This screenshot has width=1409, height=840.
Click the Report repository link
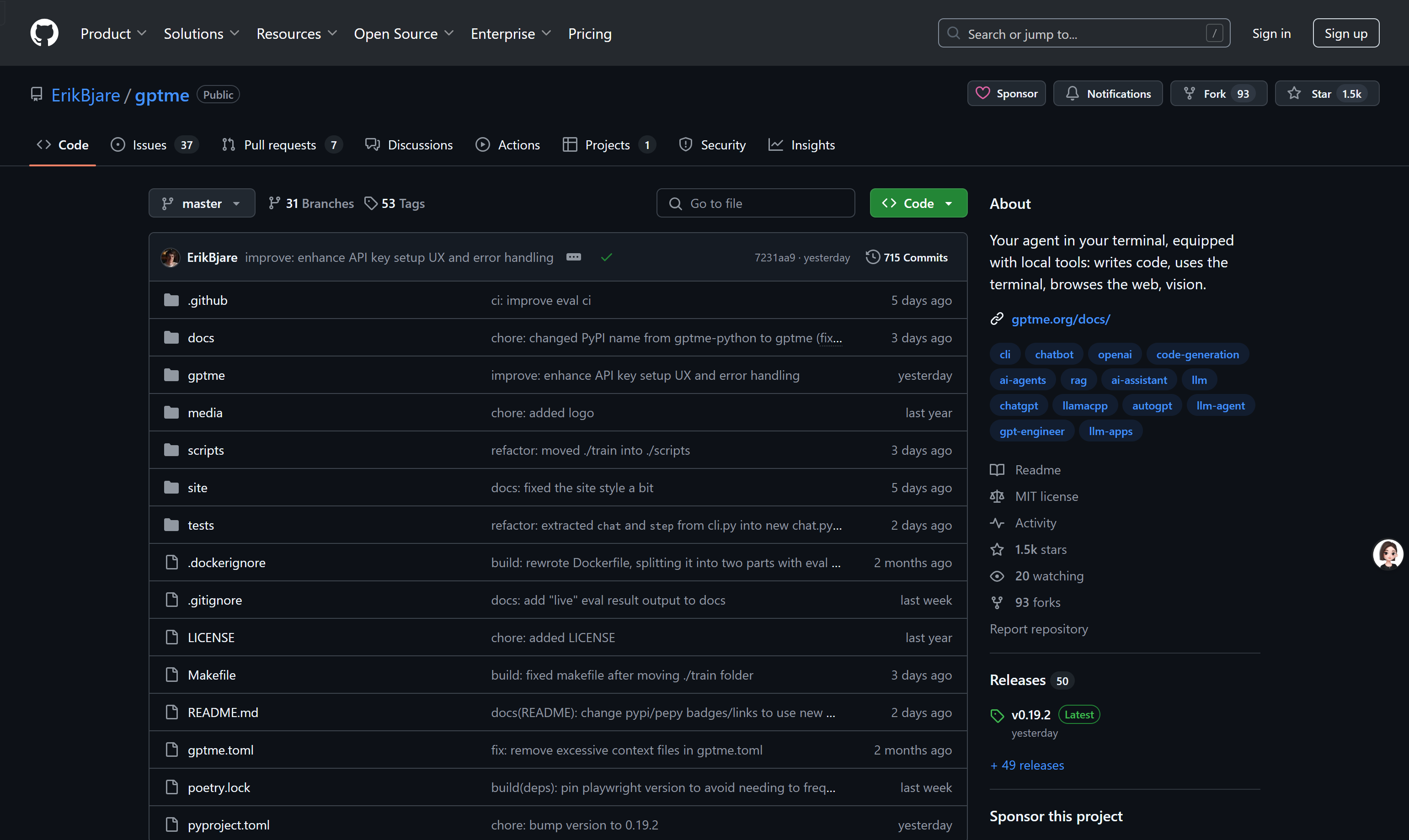pyautogui.click(x=1039, y=629)
